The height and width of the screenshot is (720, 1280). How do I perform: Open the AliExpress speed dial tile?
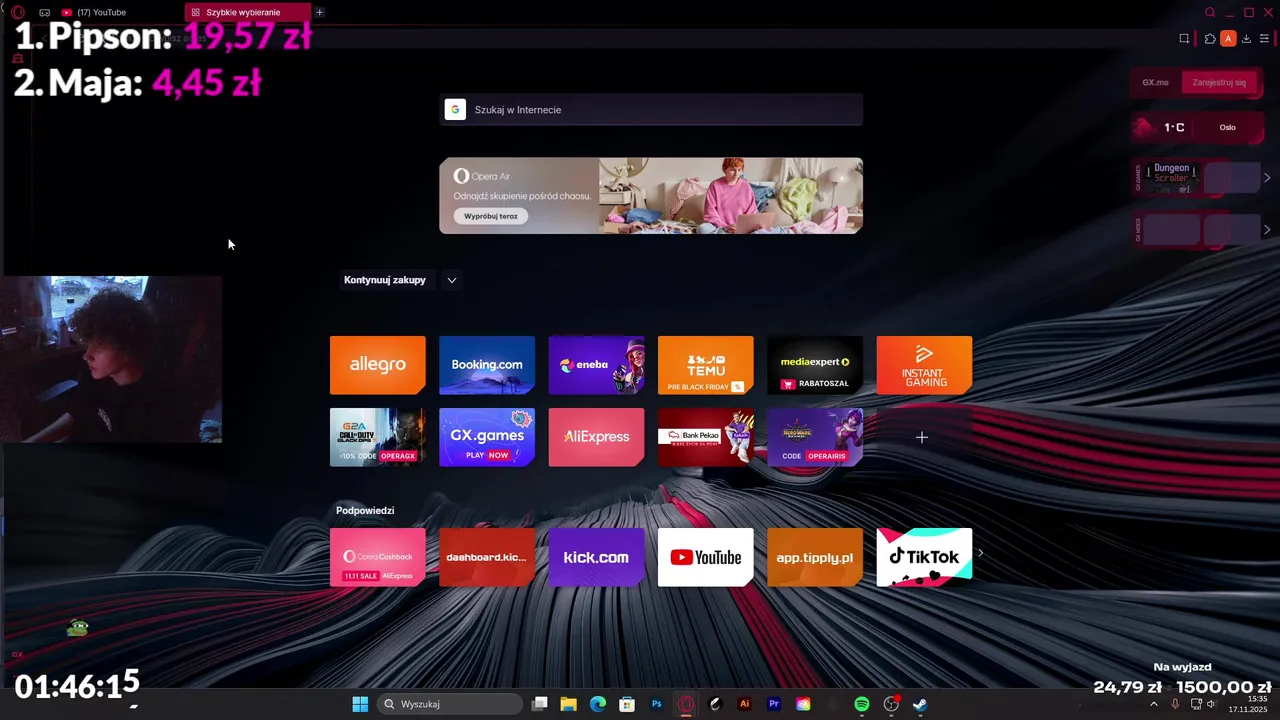point(596,437)
